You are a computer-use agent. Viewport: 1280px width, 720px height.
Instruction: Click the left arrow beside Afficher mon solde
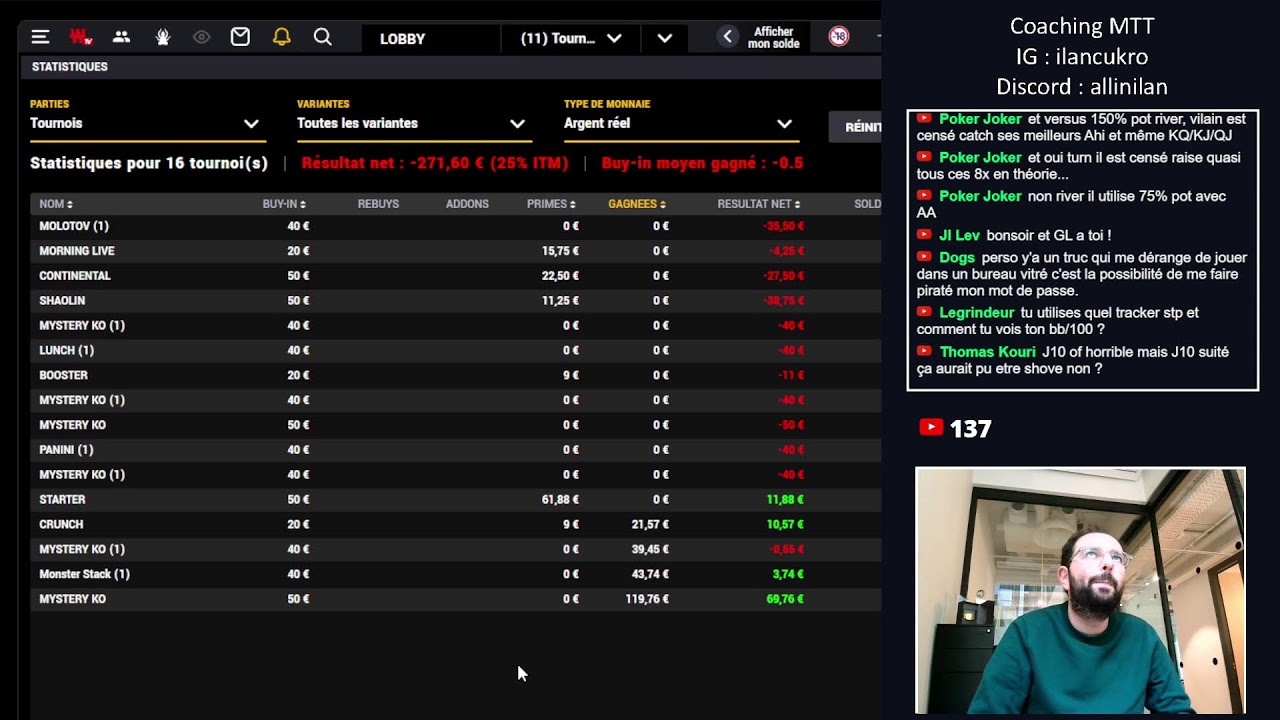pyautogui.click(x=728, y=37)
